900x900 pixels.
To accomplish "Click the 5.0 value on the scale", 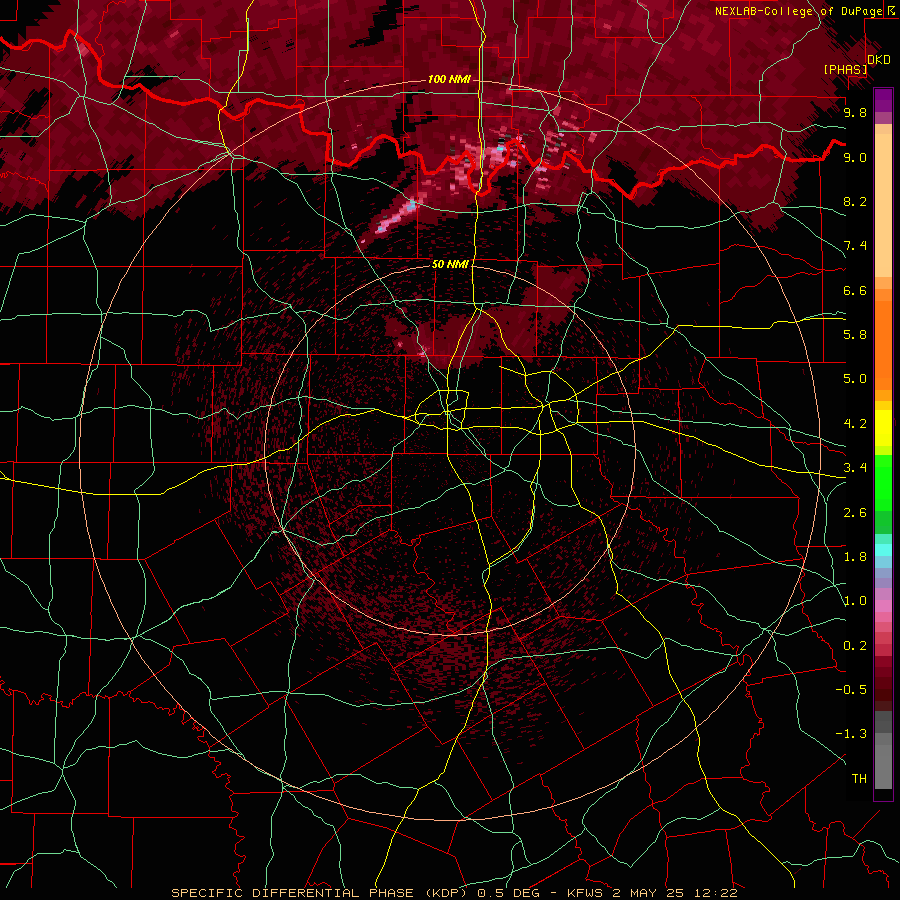I will tap(855, 379).
